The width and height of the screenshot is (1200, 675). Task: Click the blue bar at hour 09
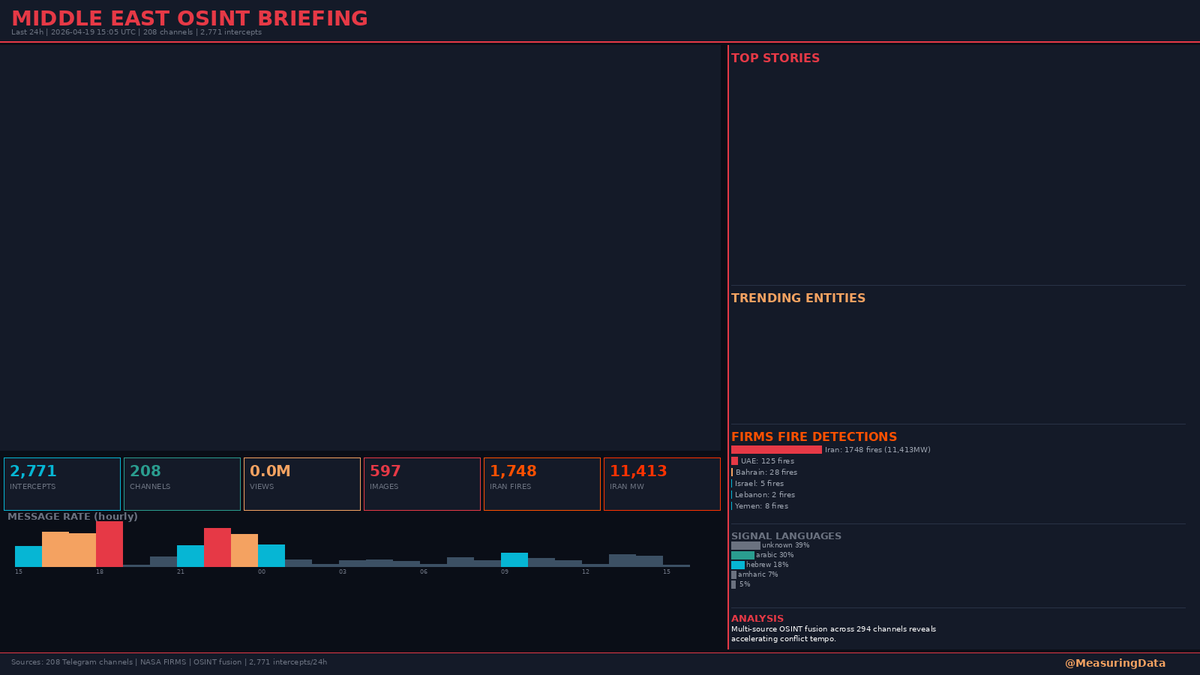[x=514, y=560]
